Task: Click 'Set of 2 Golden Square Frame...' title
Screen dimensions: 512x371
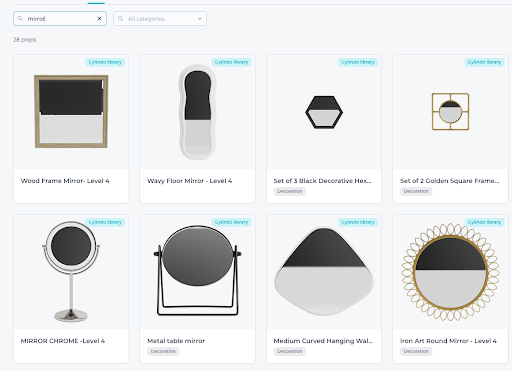Action: [450, 181]
